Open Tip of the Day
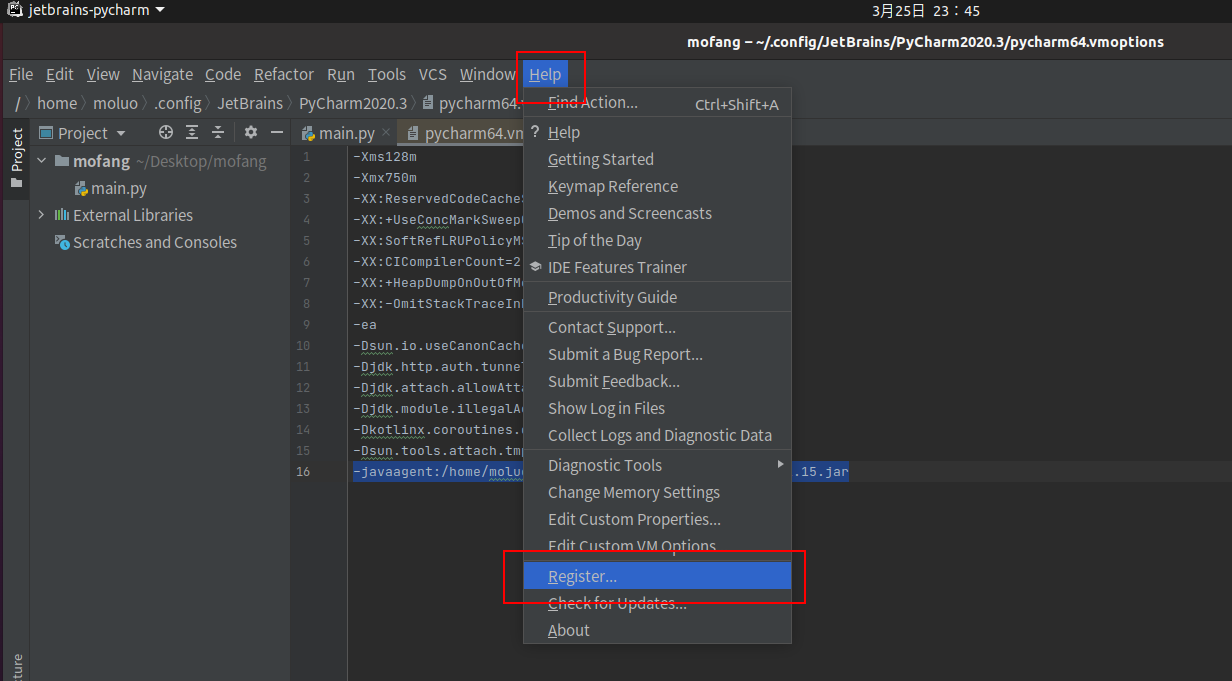The height and width of the screenshot is (681, 1232). [x=657, y=240]
